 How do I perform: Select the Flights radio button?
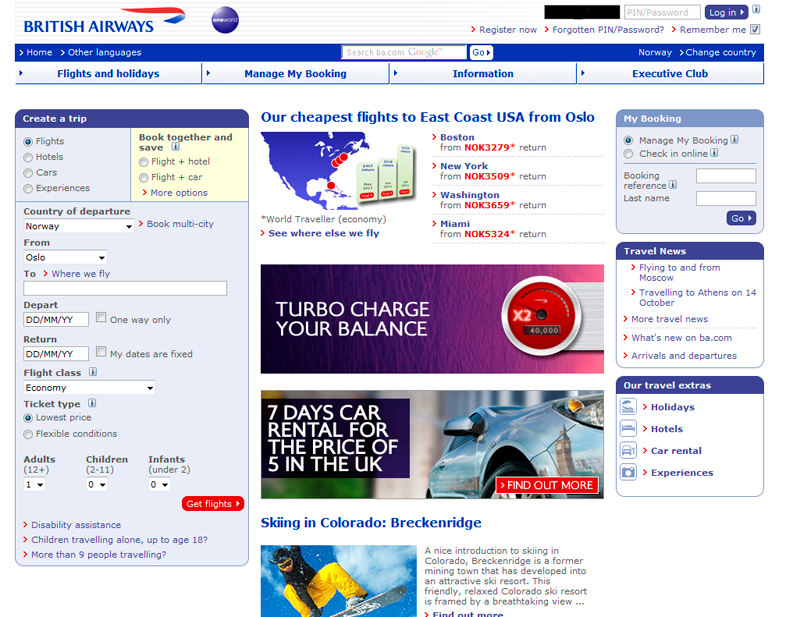click(28, 142)
